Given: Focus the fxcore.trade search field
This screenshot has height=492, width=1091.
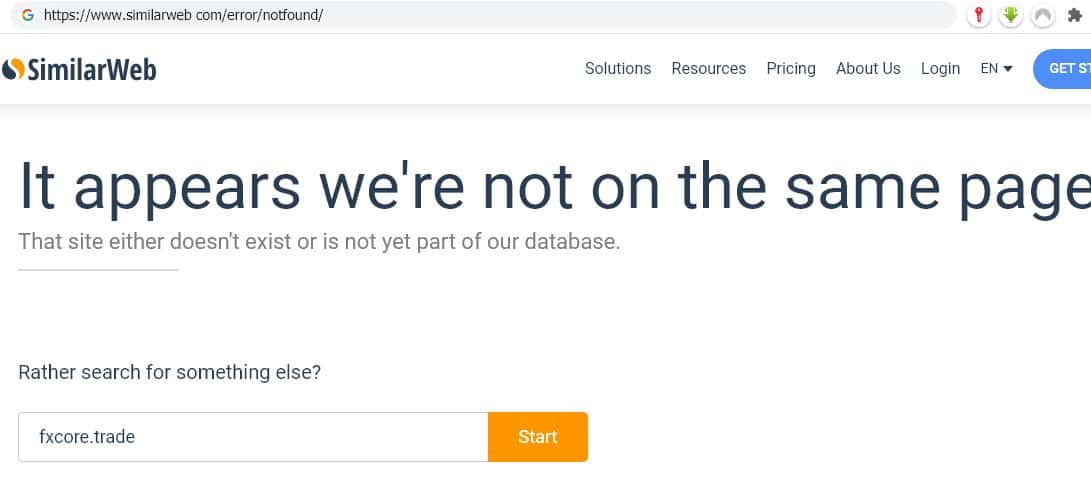Looking at the screenshot, I should [x=252, y=437].
